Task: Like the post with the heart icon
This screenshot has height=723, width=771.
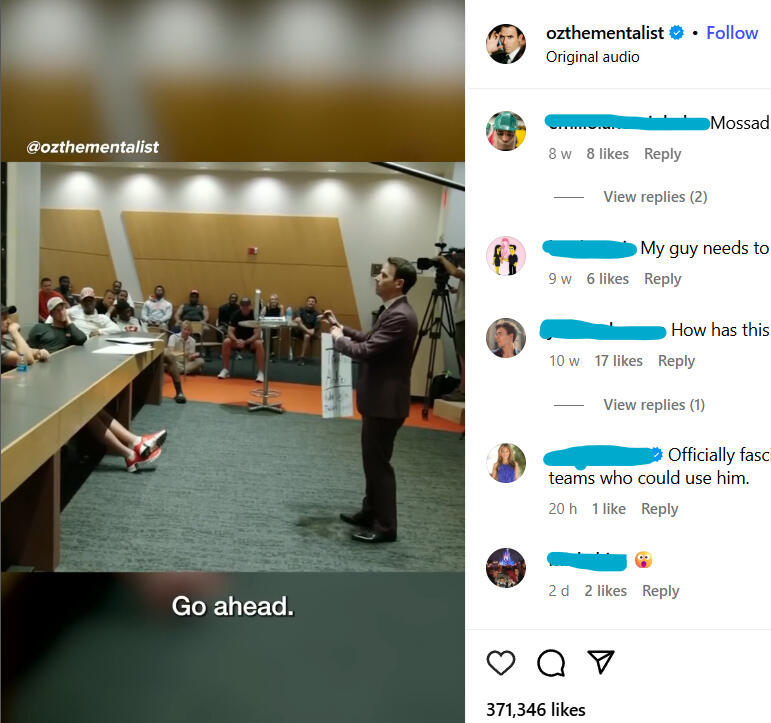Action: pyautogui.click(x=501, y=663)
